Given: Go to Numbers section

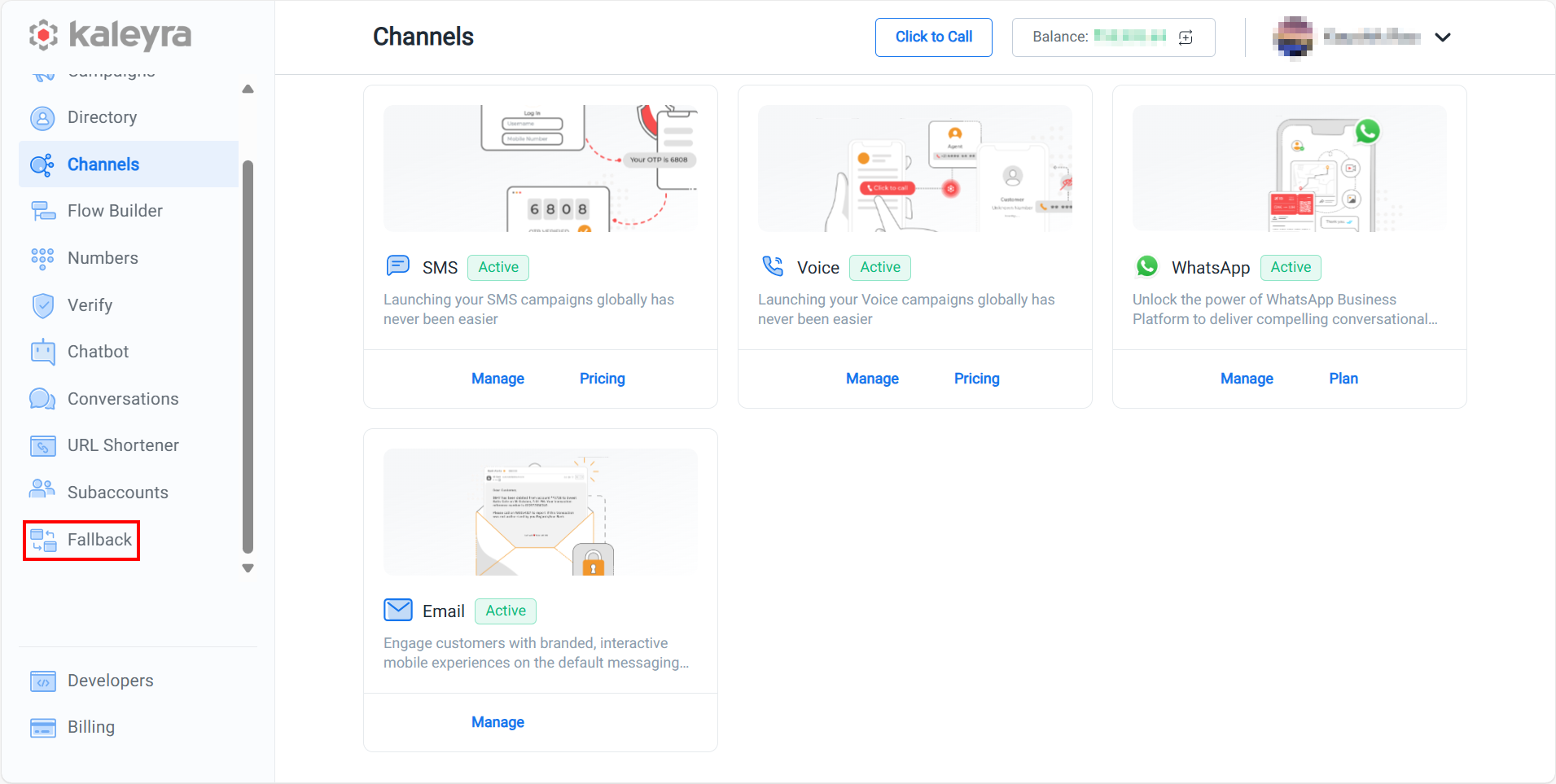Looking at the screenshot, I should (x=129, y=258).
